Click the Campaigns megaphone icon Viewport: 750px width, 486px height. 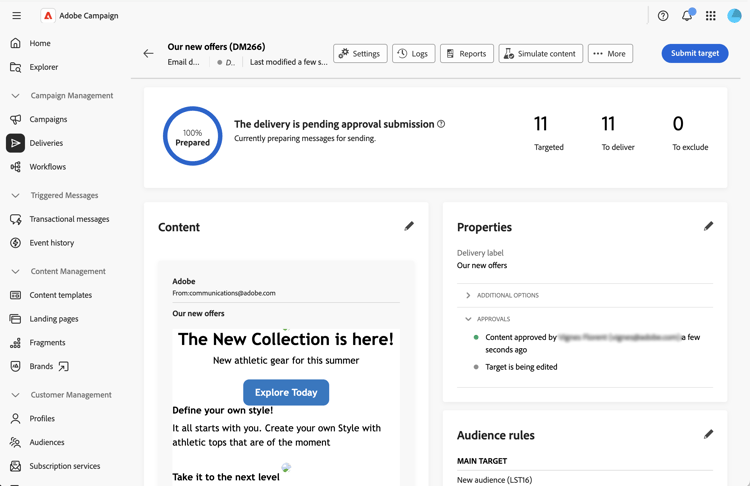pos(15,119)
